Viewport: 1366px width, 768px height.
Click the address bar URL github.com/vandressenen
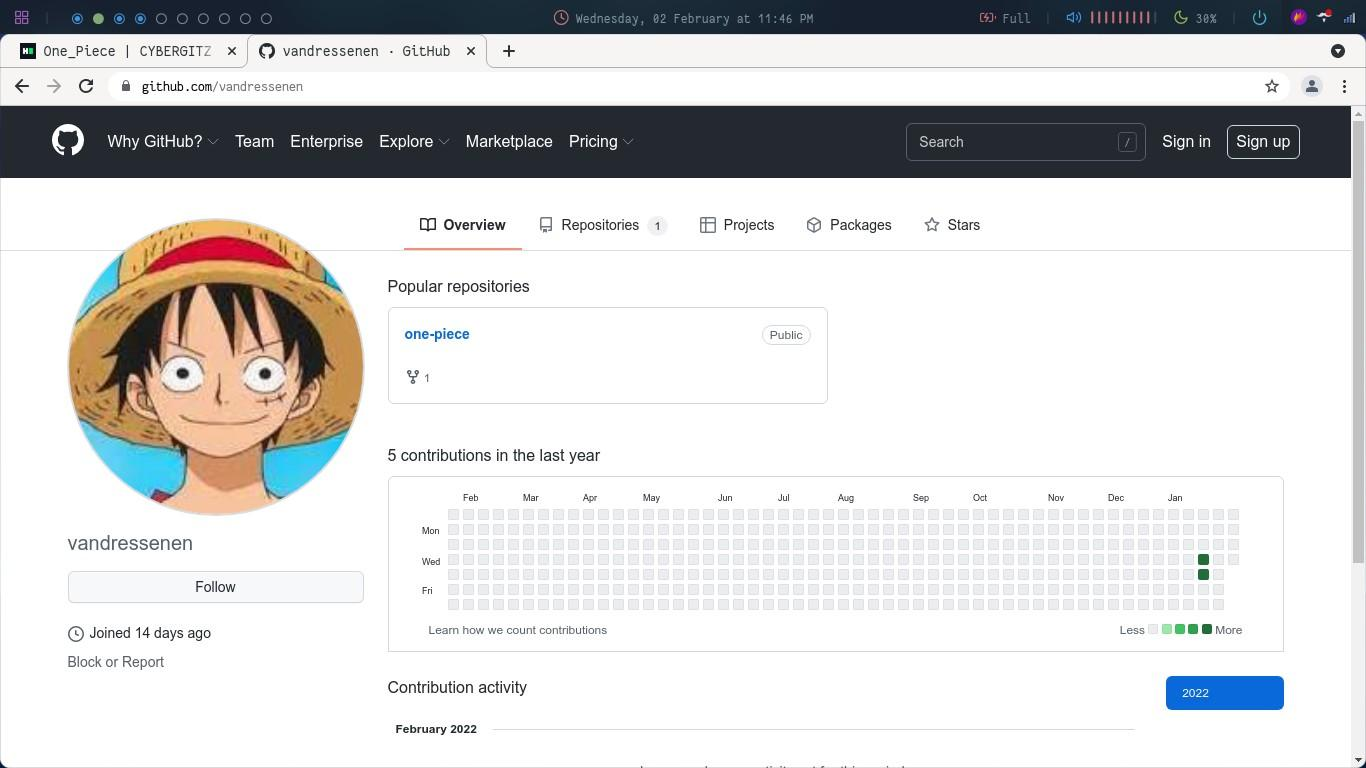[x=222, y=87]
